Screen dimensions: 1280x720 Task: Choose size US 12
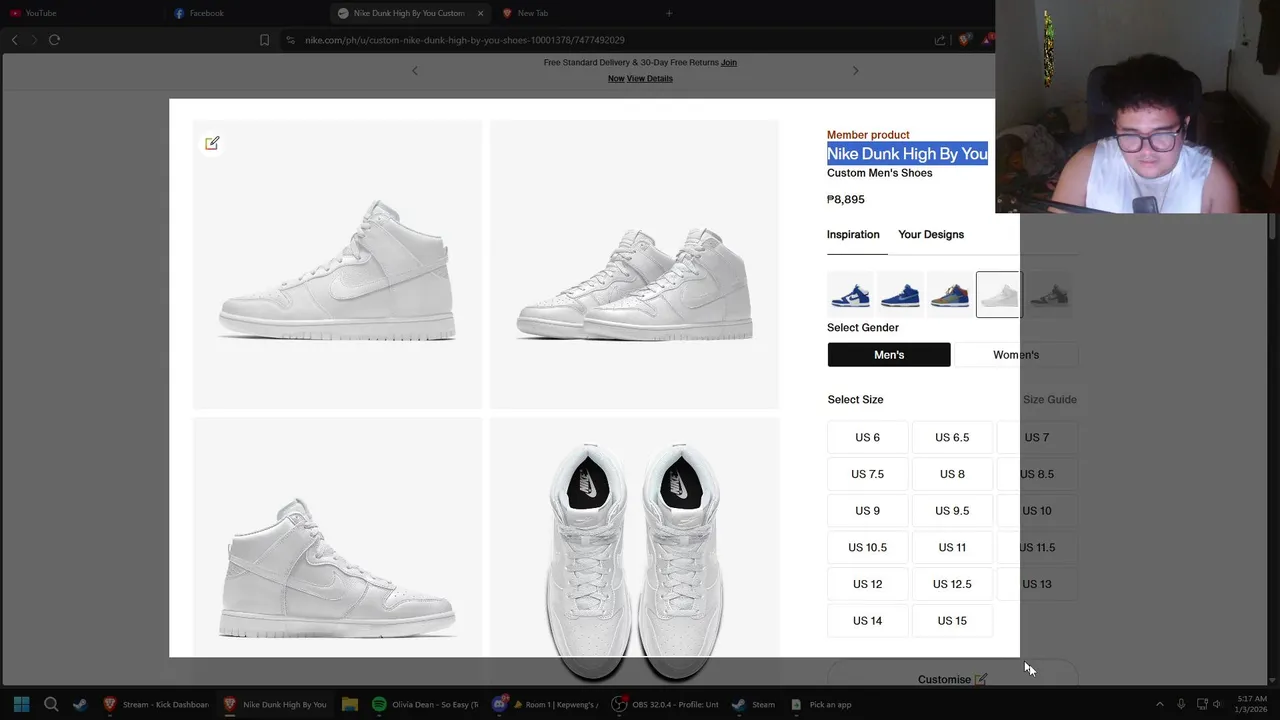pos(868,584)
